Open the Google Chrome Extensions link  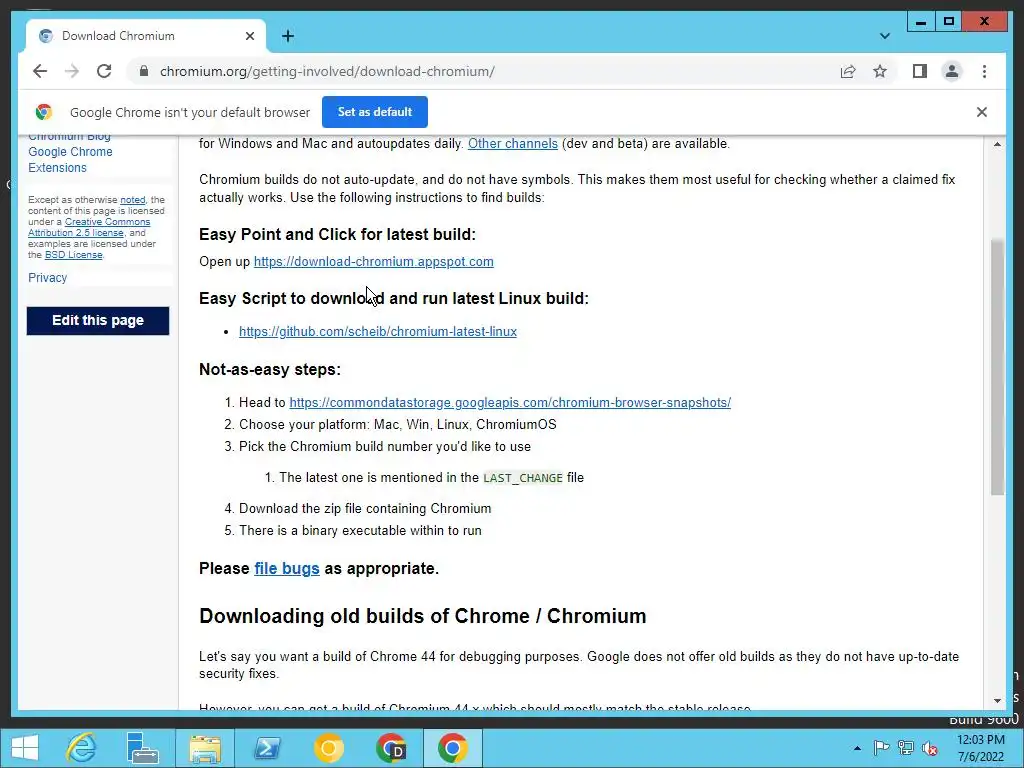point(70,159)
